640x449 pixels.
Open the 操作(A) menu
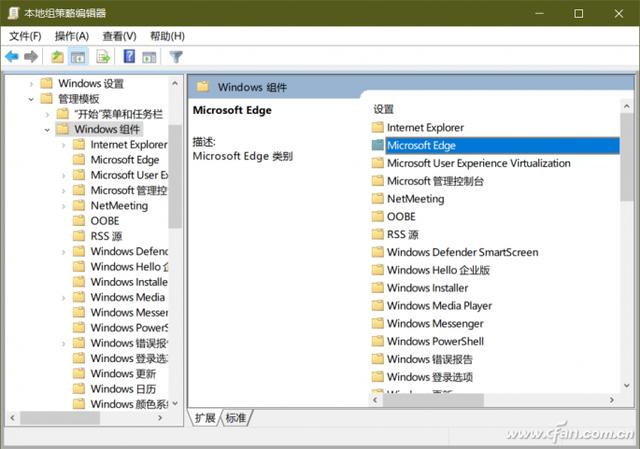point(72,36)
